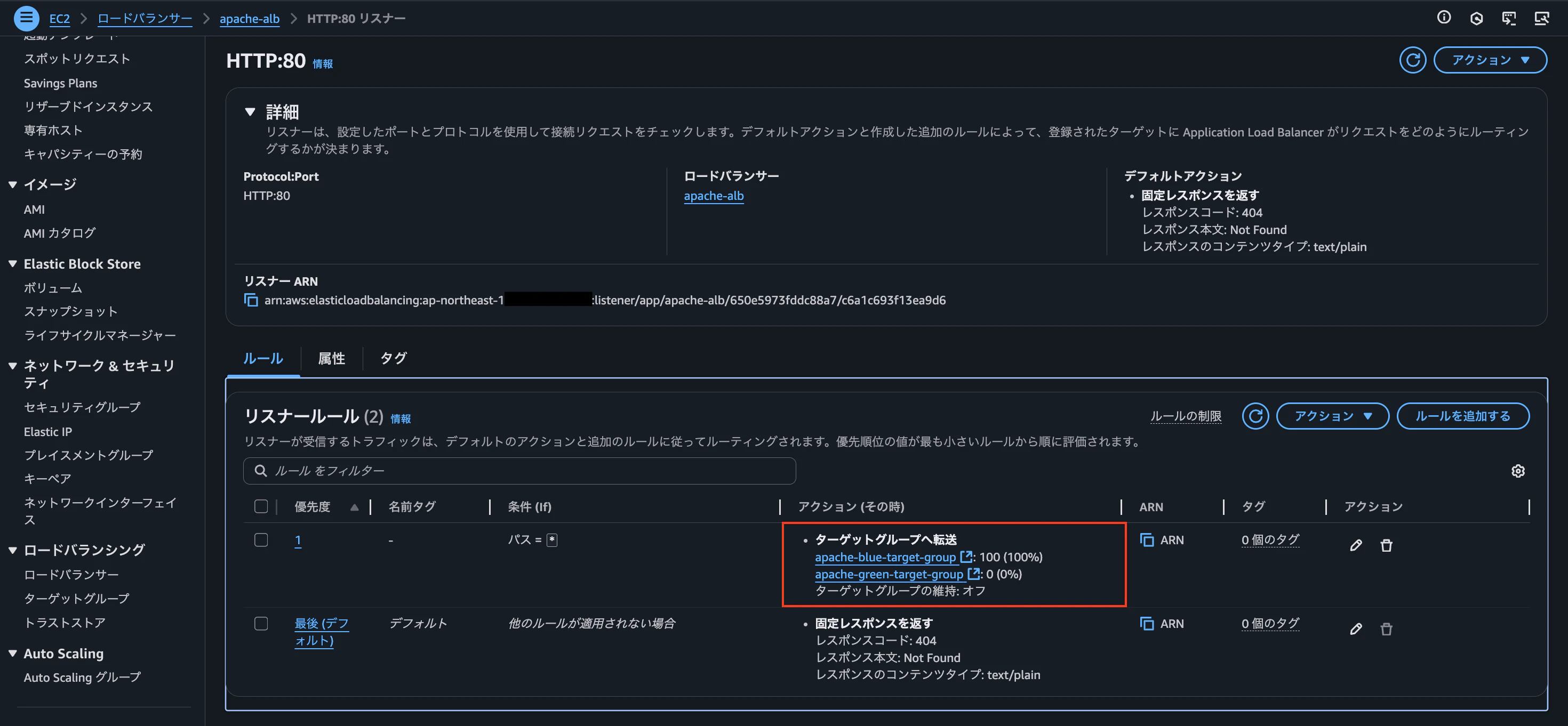Open ボリューム in sidebar
The image size is (1568, 726).
point(52,288)
